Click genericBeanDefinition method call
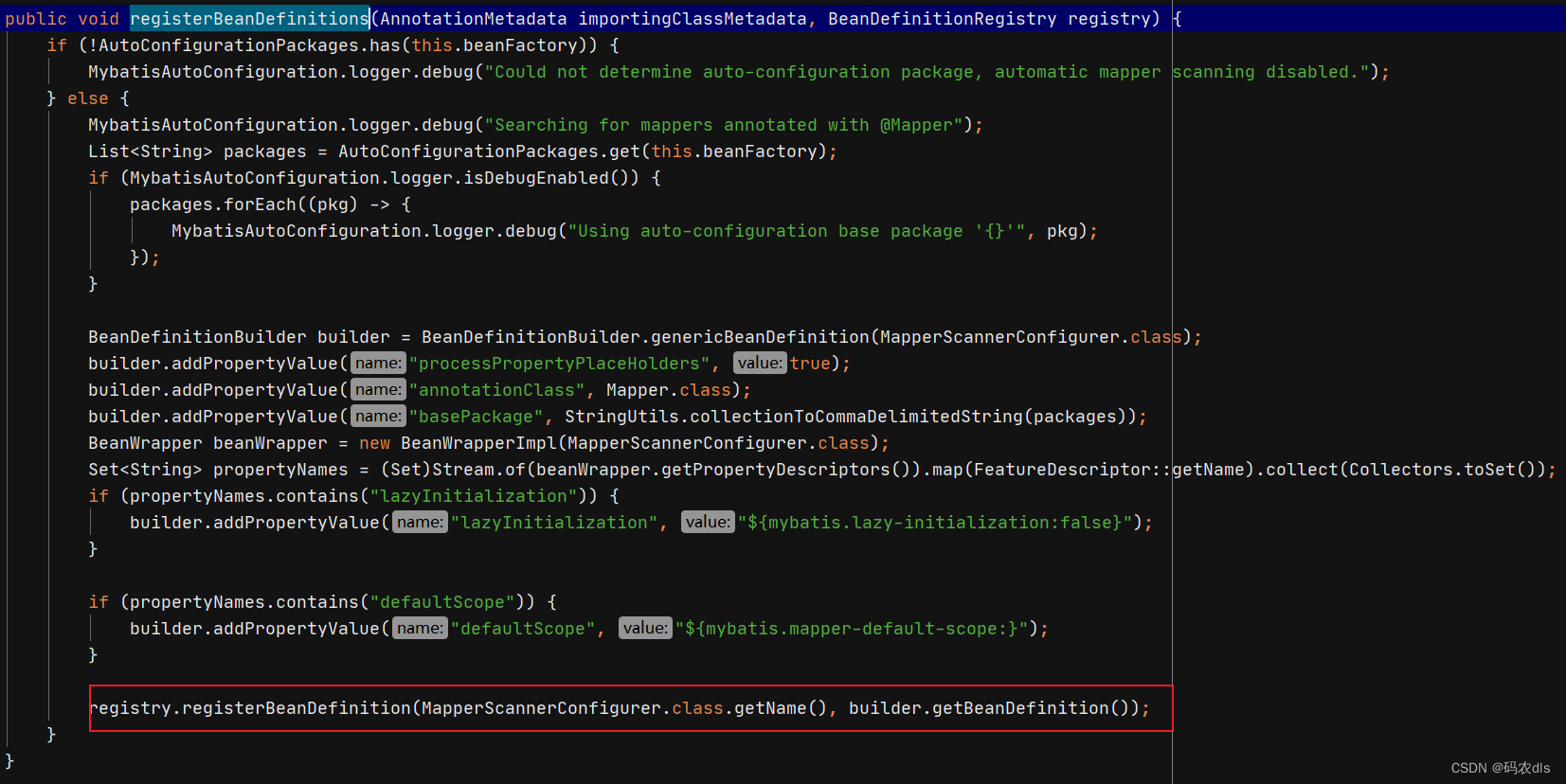The width and height of the screenshot is (1566, 784). point(760,337)
